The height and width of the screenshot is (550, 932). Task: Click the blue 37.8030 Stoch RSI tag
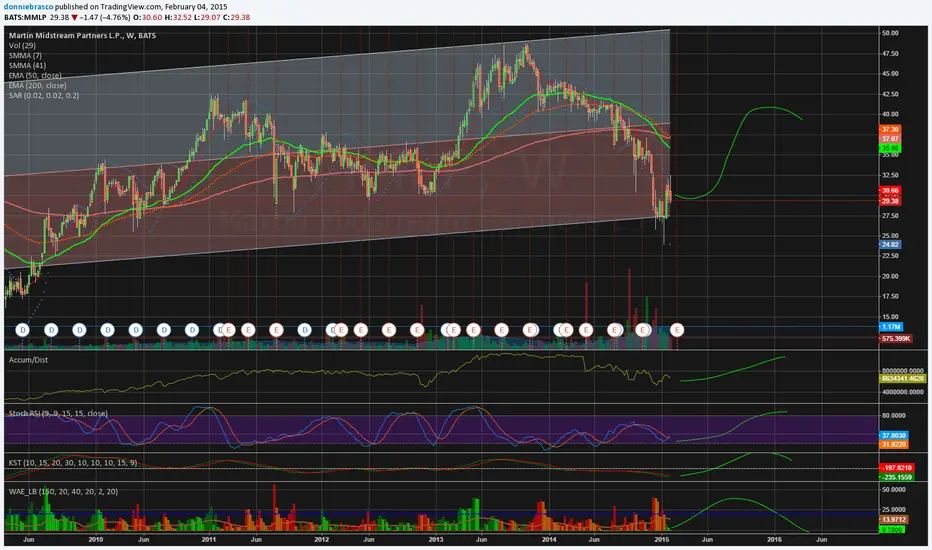(x=893, y=435)
